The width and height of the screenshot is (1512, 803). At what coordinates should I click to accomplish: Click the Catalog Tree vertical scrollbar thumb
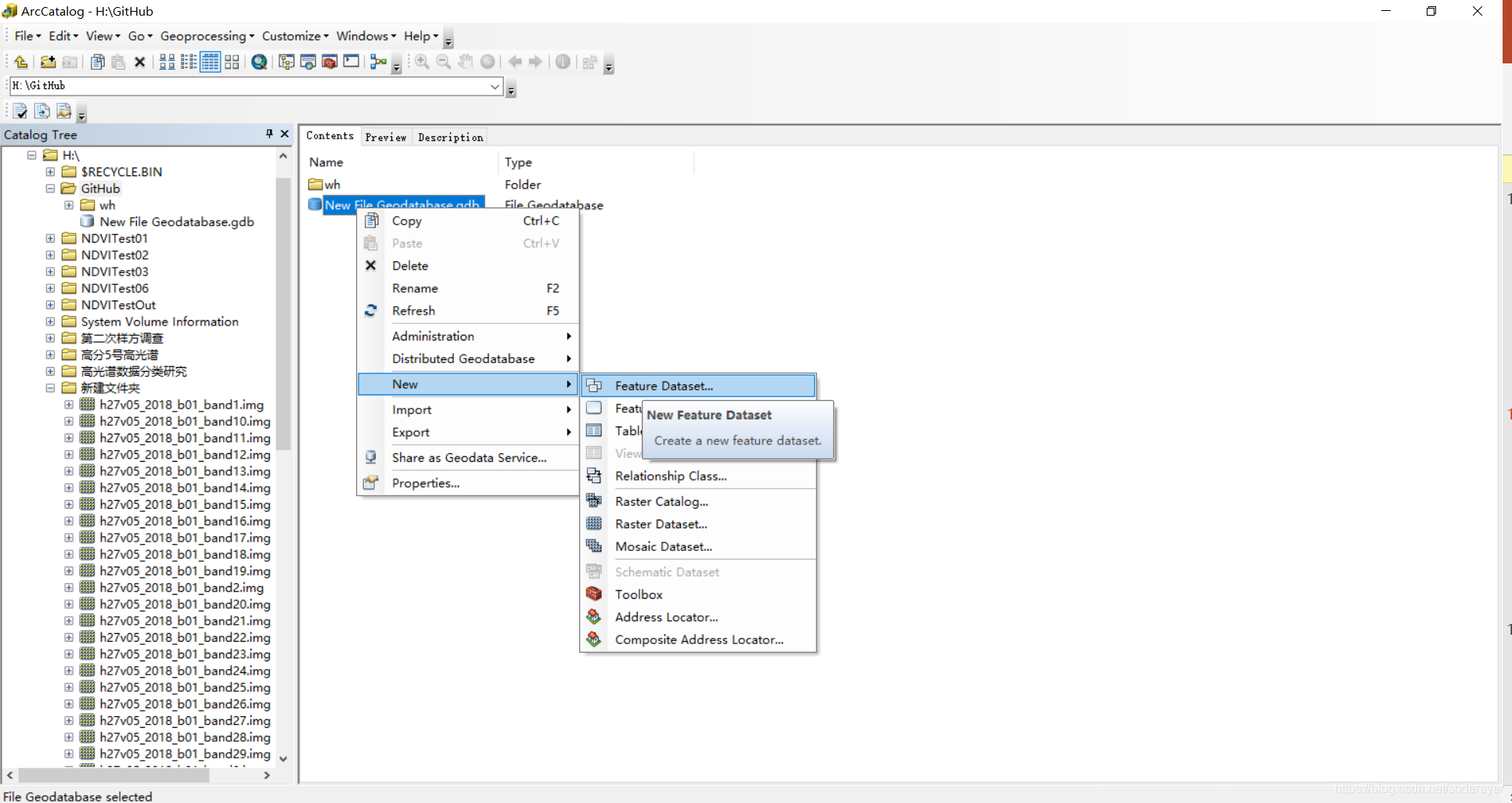pos(283,313)
